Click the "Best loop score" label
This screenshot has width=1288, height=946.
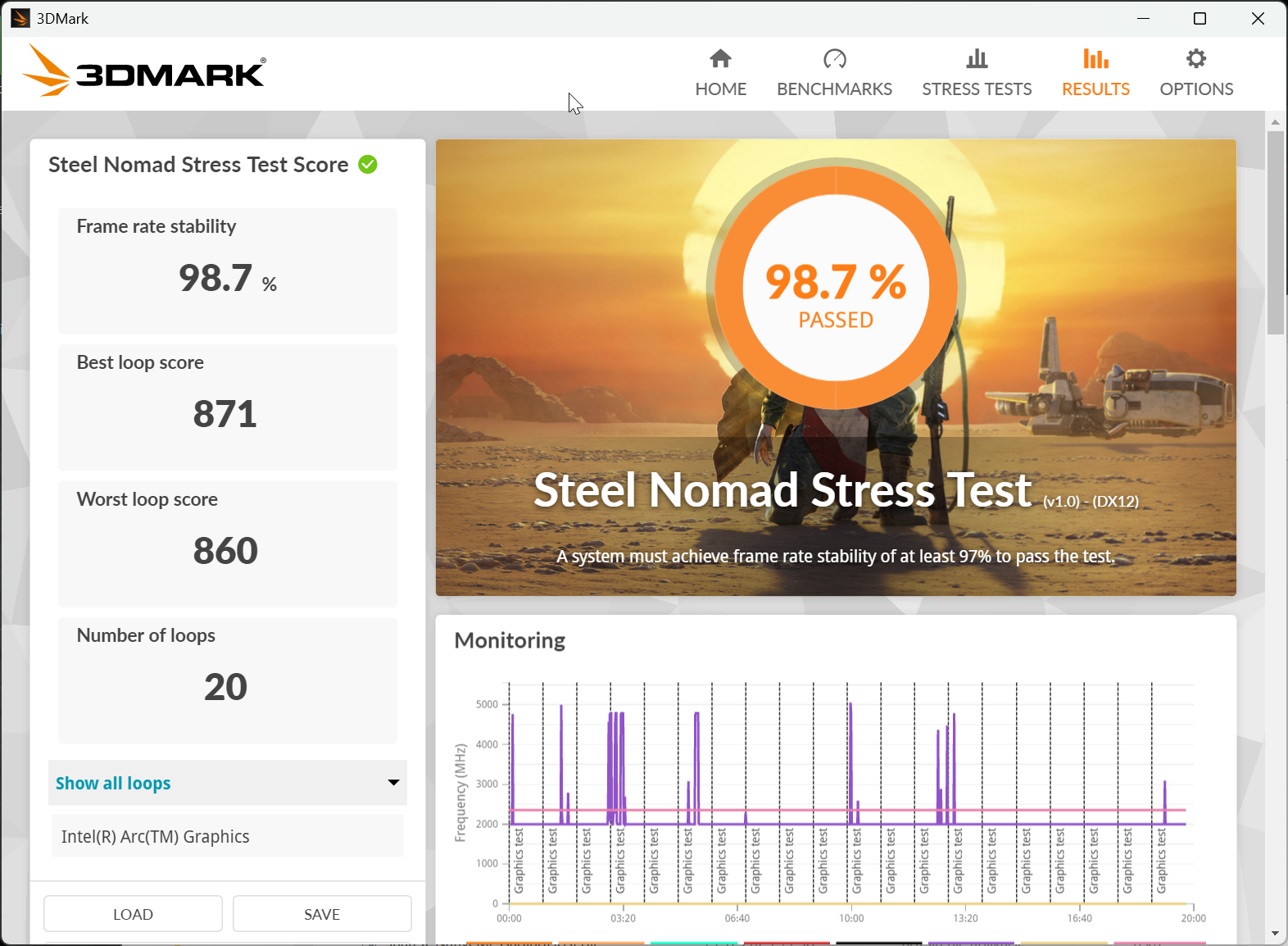coord(140,362)
